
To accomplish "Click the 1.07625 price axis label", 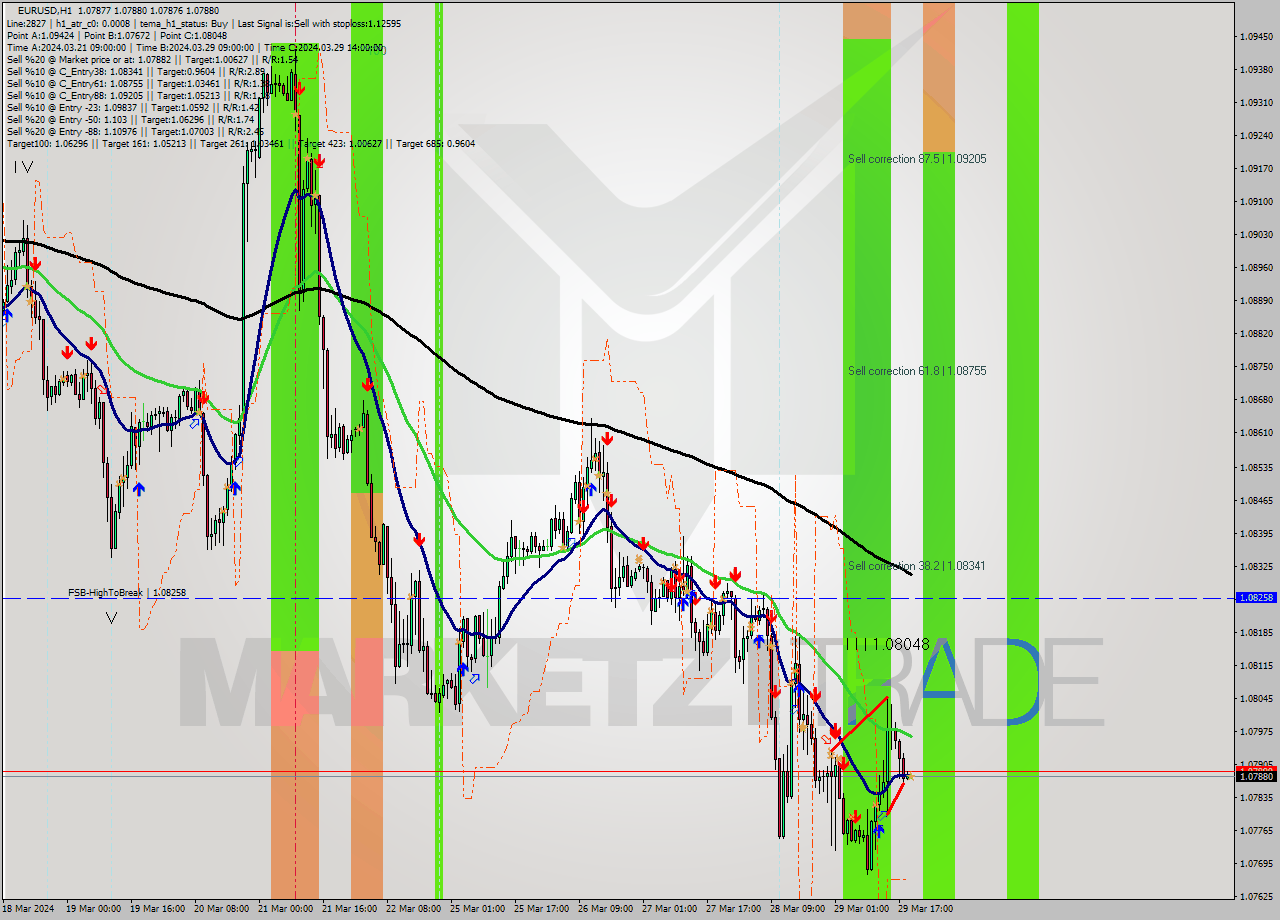I will pyautogui.click(x=1256, y=896).
